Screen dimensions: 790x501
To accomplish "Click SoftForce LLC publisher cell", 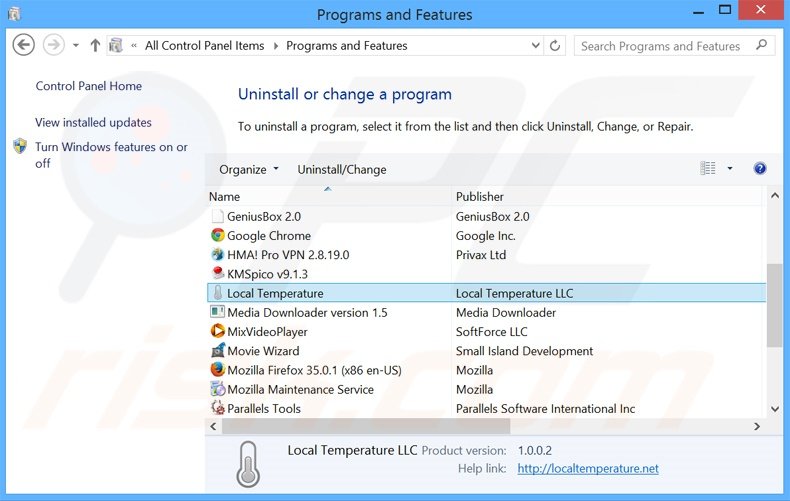I will pyautogui.click(x=492, y=332).
